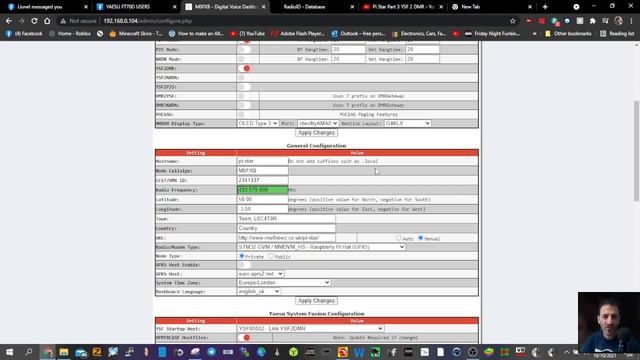Click the Radio Frequency input field

[x=262, y=190]
